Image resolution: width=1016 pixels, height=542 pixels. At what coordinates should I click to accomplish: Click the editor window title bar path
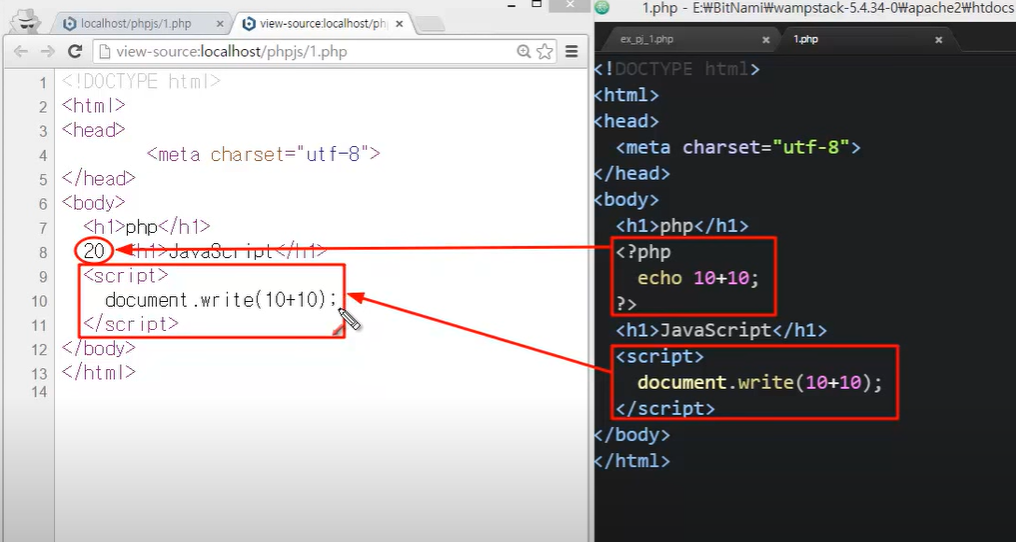pyautogui.click(x=829, y=8)
